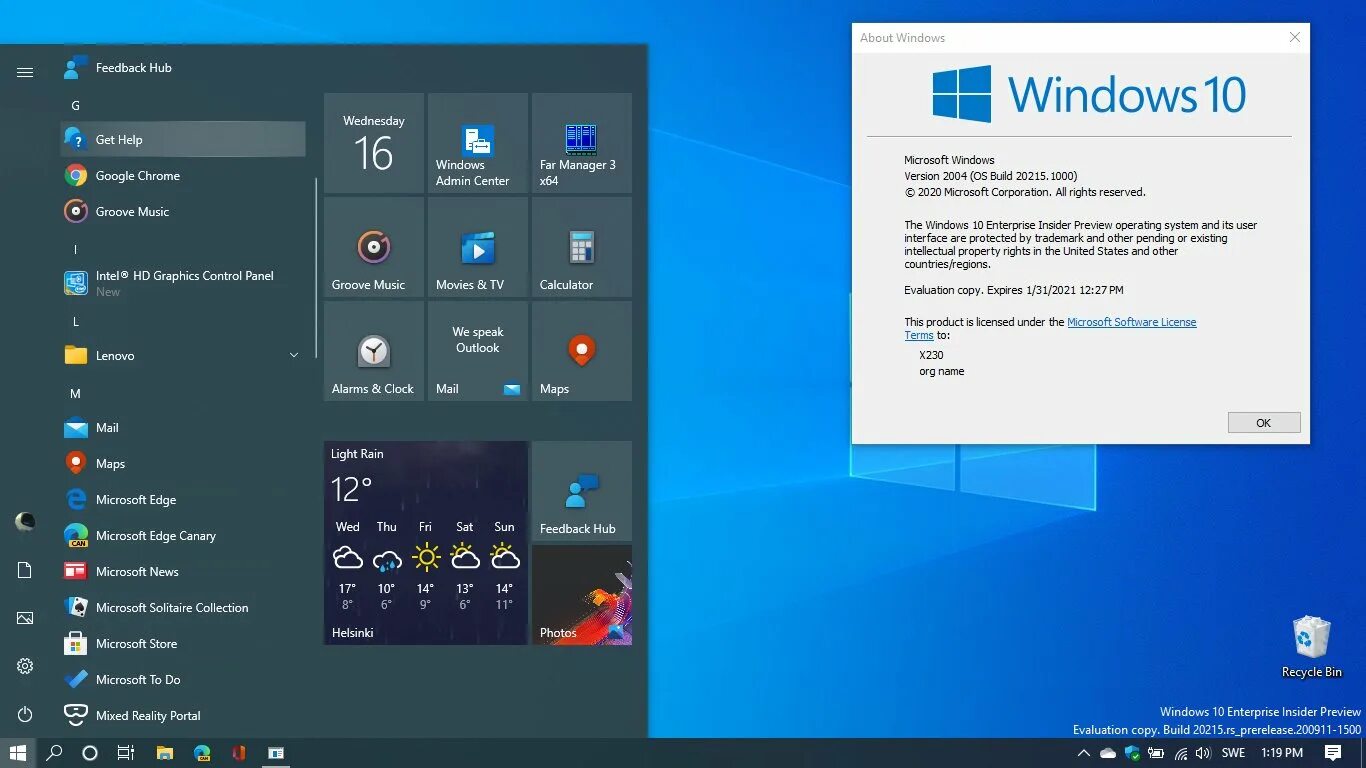Open the Far Manager 3 x64 tile
The width and height of the screenshot is (1366, 768).
point(582,143)
